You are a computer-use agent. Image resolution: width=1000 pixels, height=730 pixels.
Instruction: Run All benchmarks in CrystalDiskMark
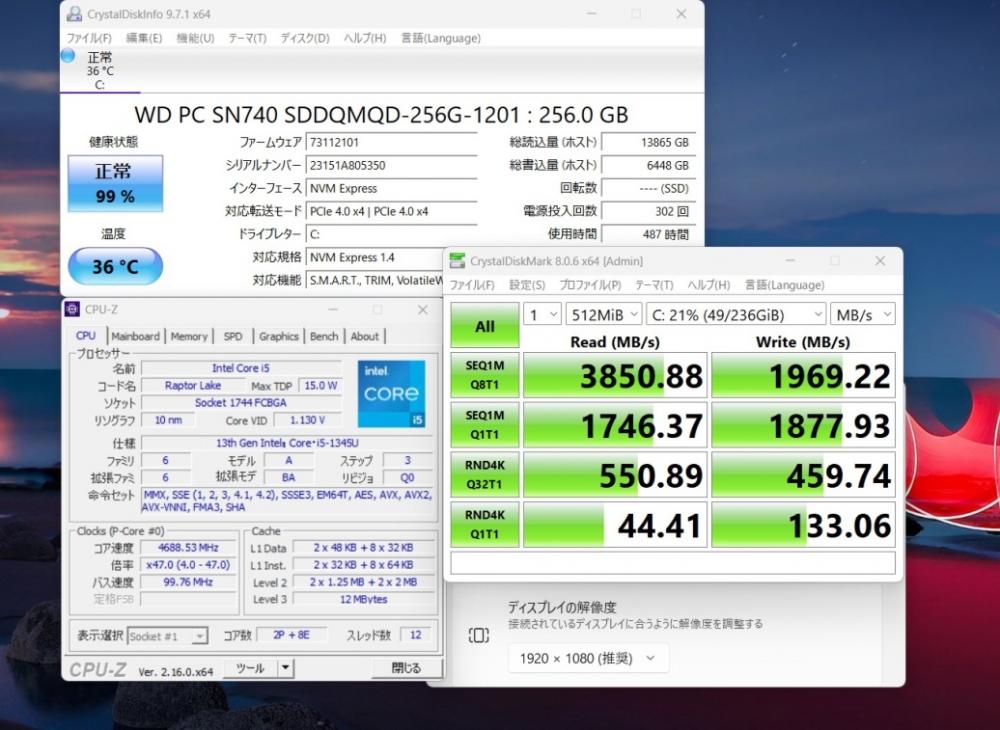coord(485,326)
